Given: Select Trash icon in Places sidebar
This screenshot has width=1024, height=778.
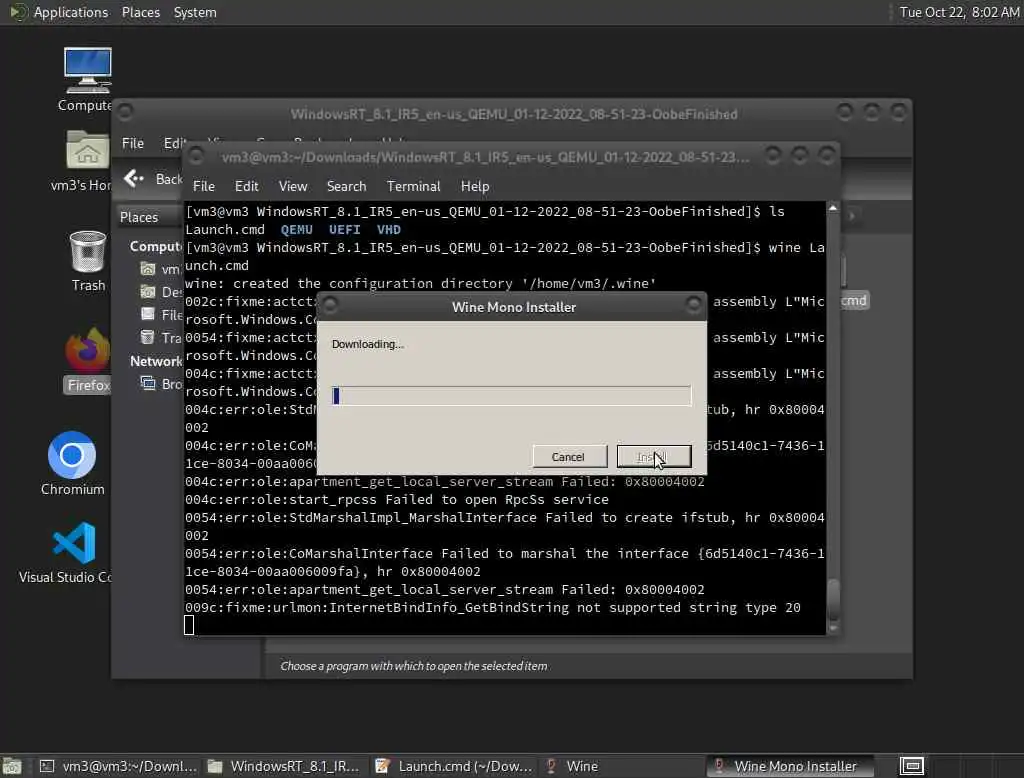Looking at the screenshot, I should pyautogui.click(x=148, y=337).
